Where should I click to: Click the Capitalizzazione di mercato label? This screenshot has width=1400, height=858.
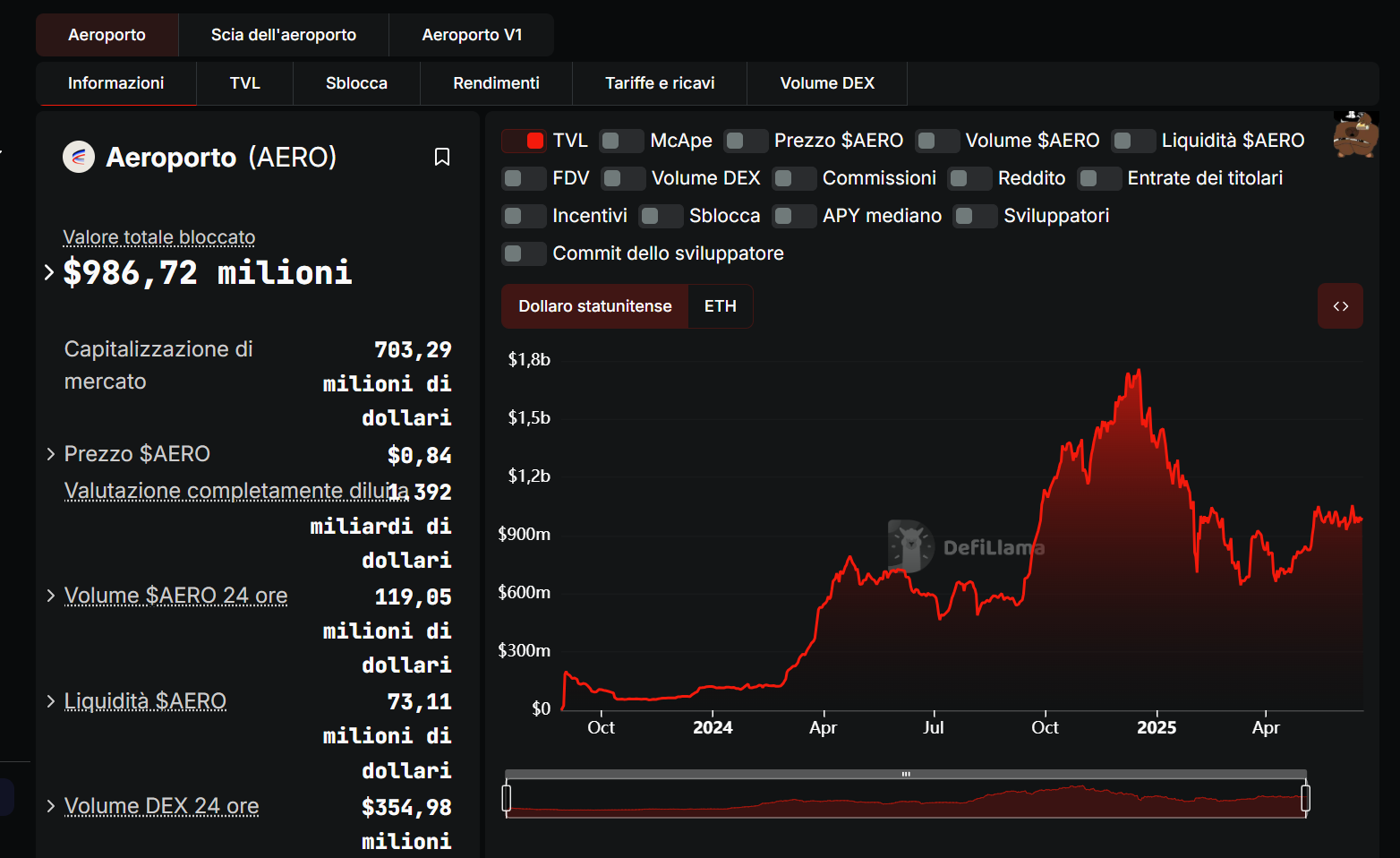tap(158, 365)
